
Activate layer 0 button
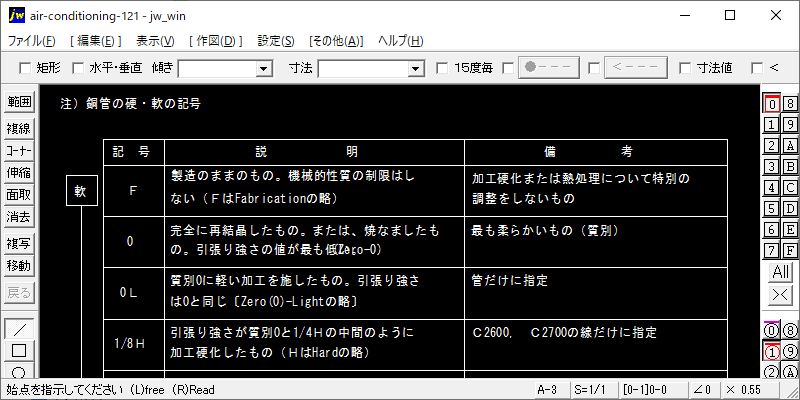click(772, 104)
